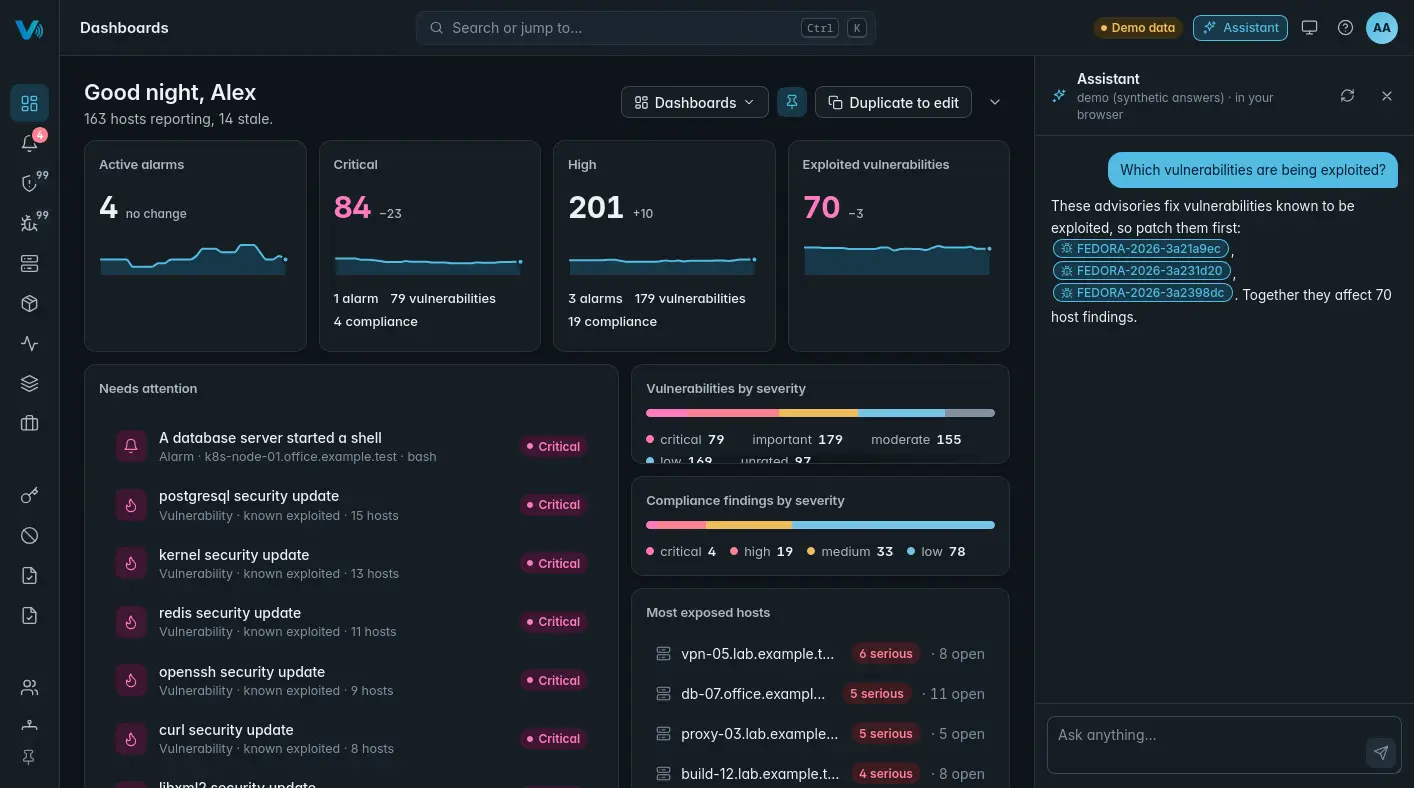The image size is (1414, 788).
Task: Open the openssh security update row
Action: pyautogui.click(x=351, y=681)
